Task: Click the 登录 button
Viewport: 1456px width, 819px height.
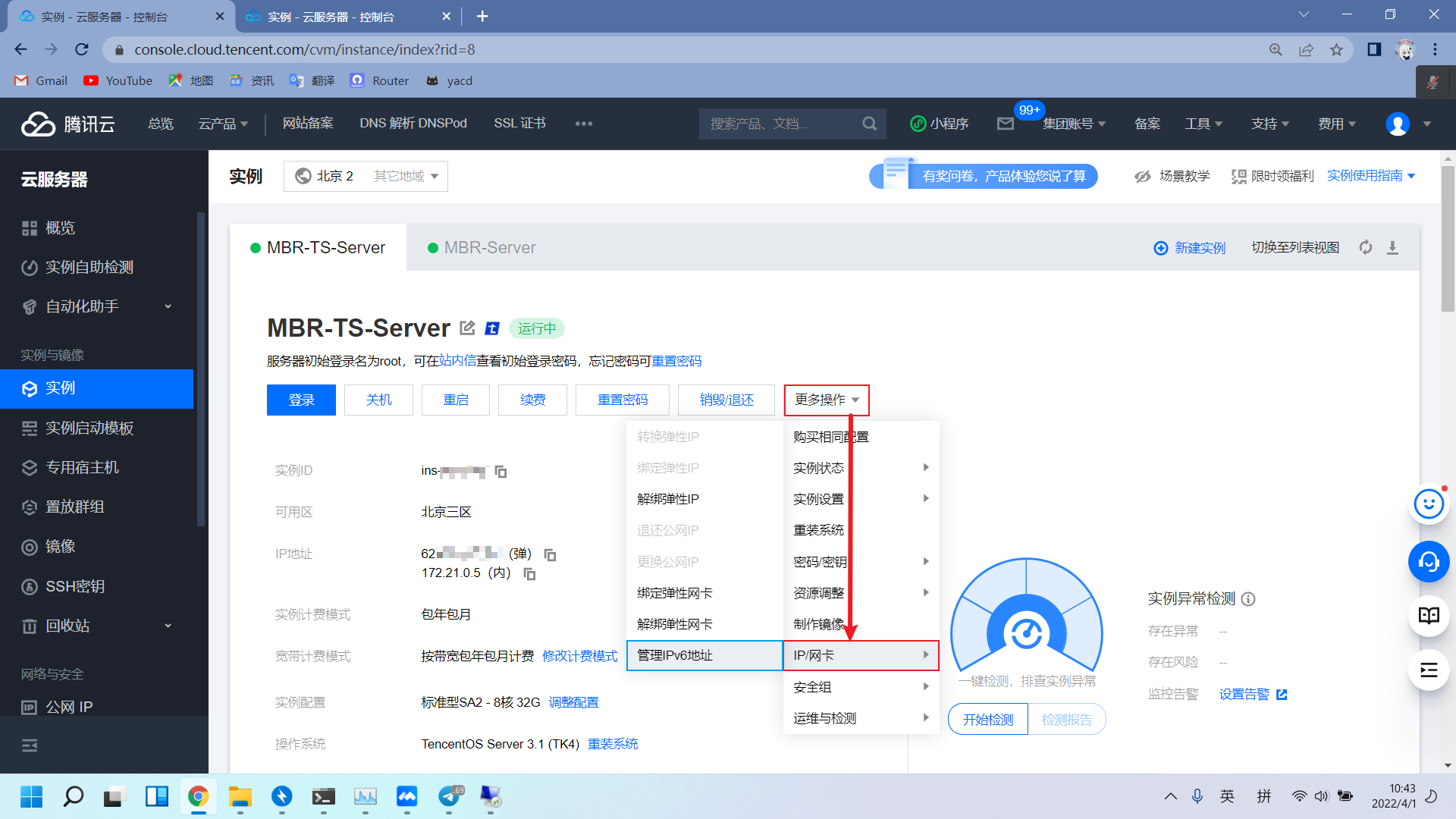Action: (x=301, y=400)
